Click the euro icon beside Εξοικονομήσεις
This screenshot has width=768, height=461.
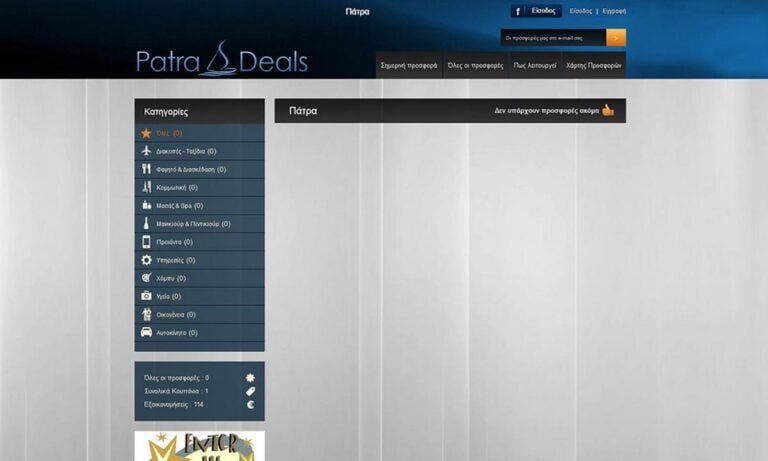coord(250,405)
